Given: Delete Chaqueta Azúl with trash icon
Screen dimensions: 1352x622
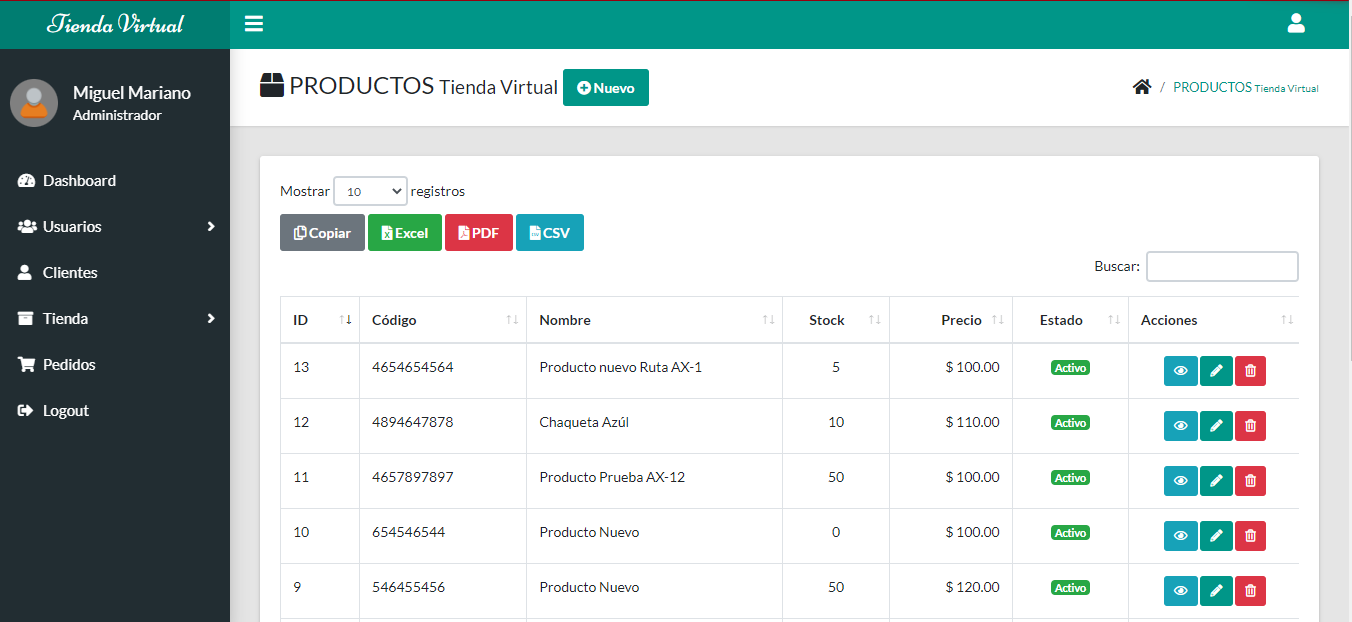Looking at the screenshot, I should (x=1250, y=426).
